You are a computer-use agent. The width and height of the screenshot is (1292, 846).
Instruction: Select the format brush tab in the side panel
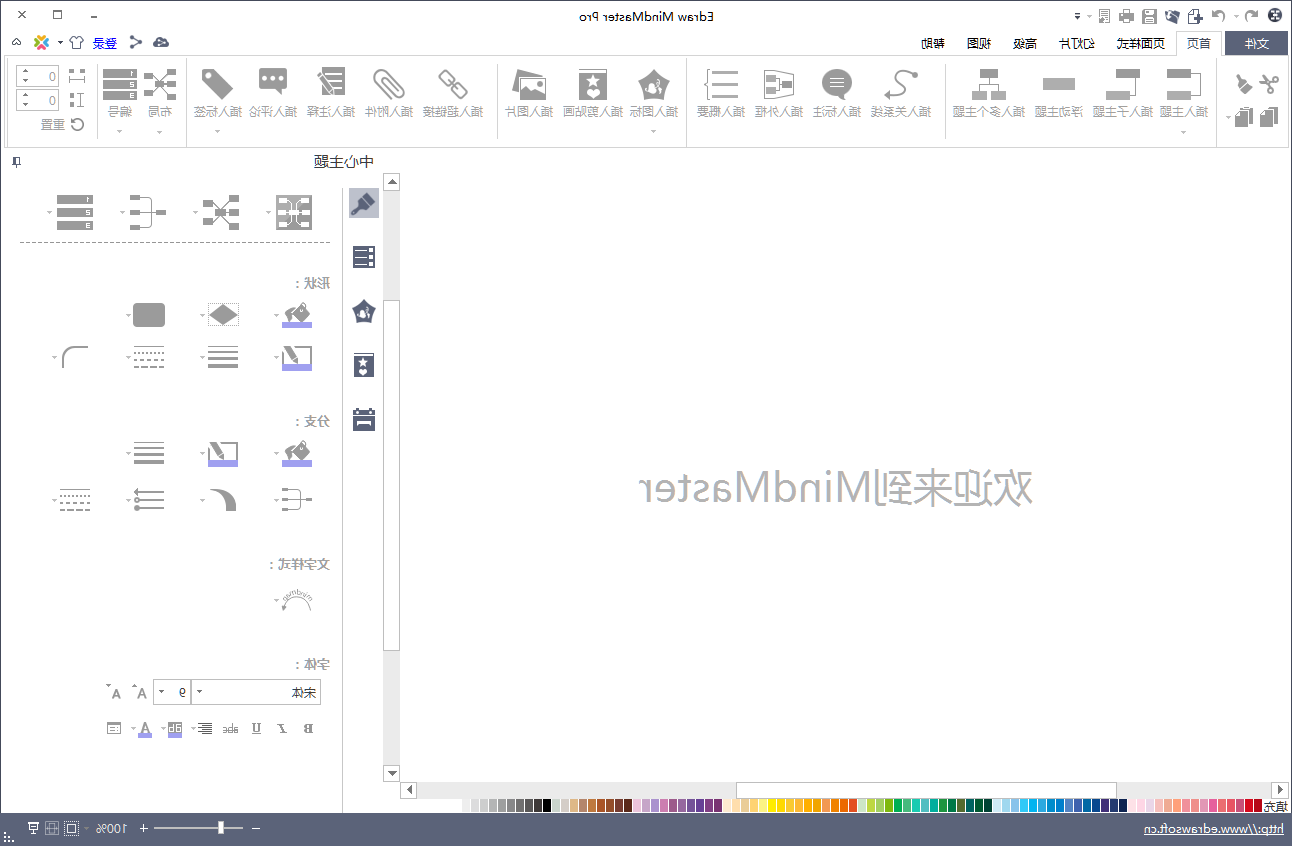tap(364, 203)
